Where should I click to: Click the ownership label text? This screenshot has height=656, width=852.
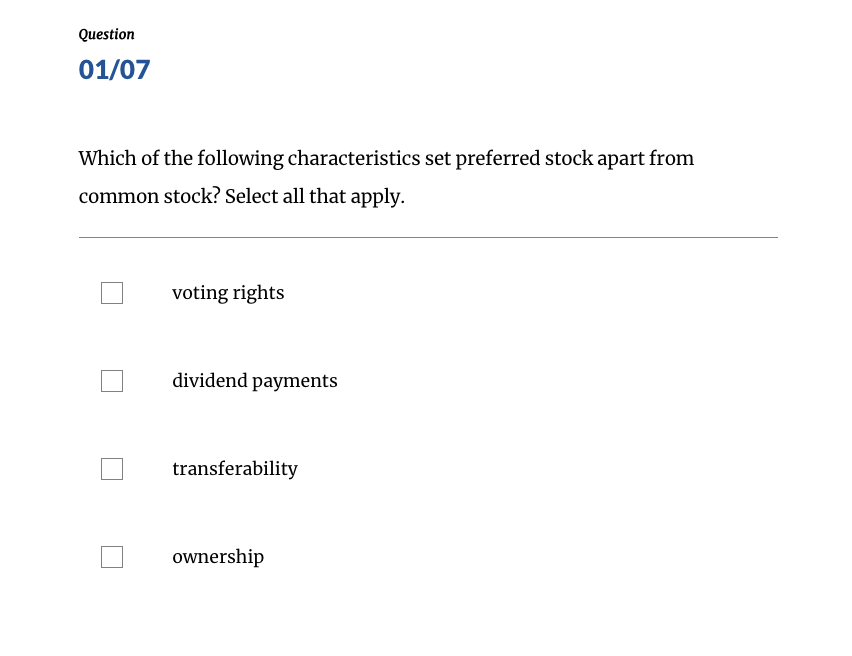[218, 556]
